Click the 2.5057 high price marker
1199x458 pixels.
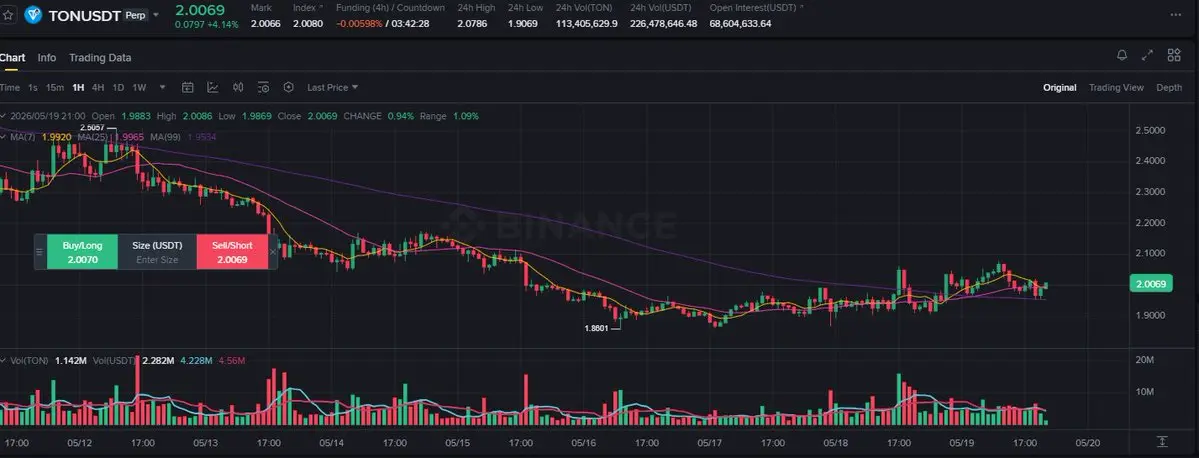(x=91, y=128)
